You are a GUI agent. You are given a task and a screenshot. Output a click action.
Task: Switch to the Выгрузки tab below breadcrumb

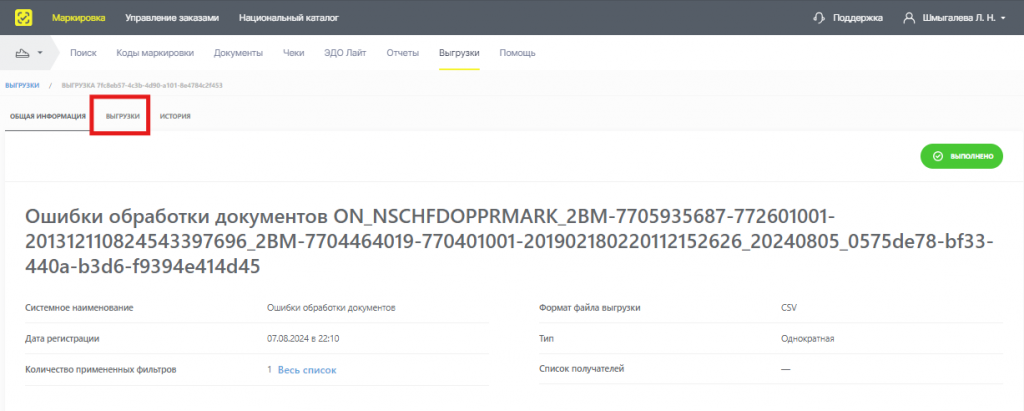pos(123,116)
